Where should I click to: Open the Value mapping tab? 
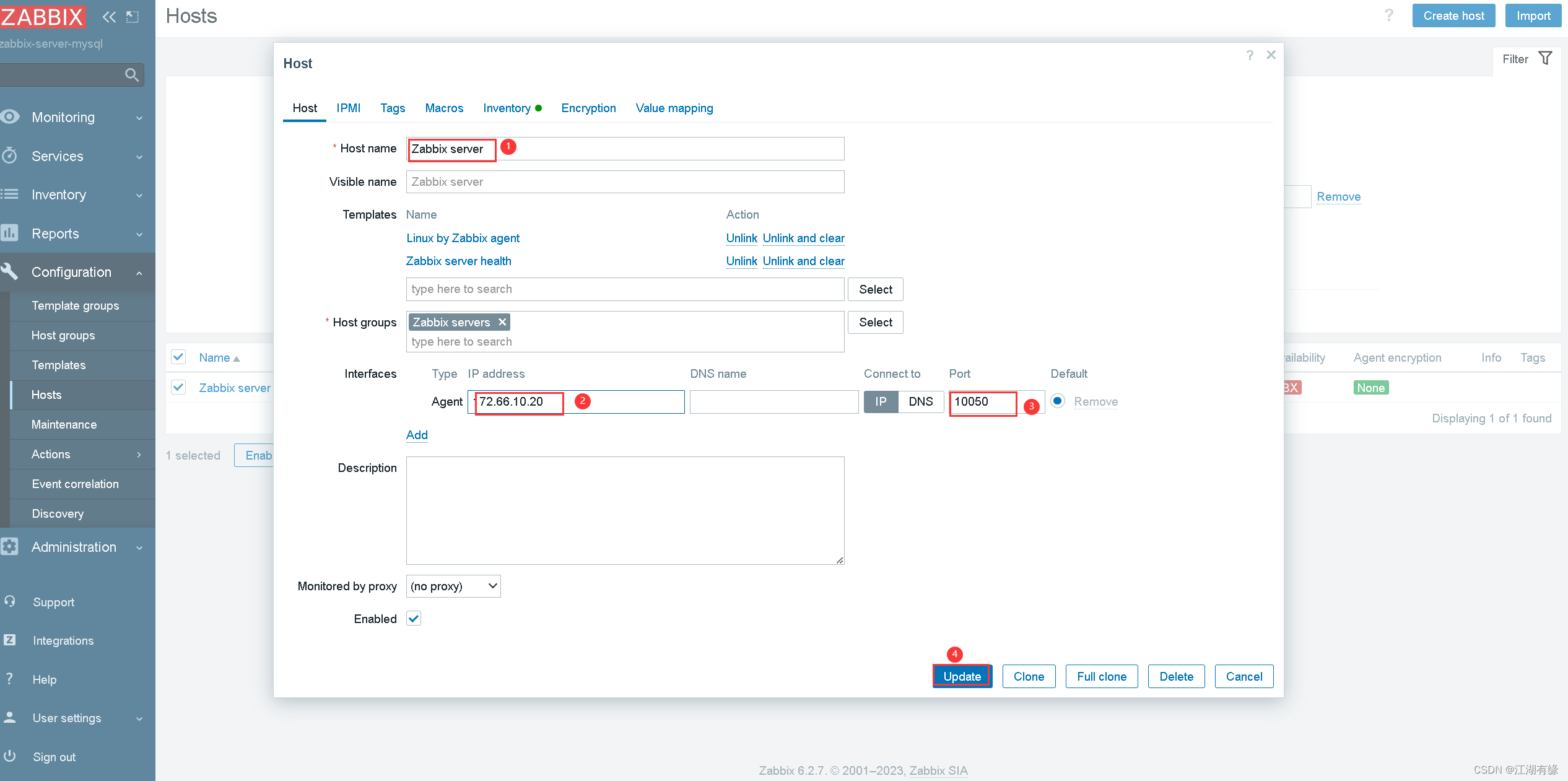pos(674,108)
